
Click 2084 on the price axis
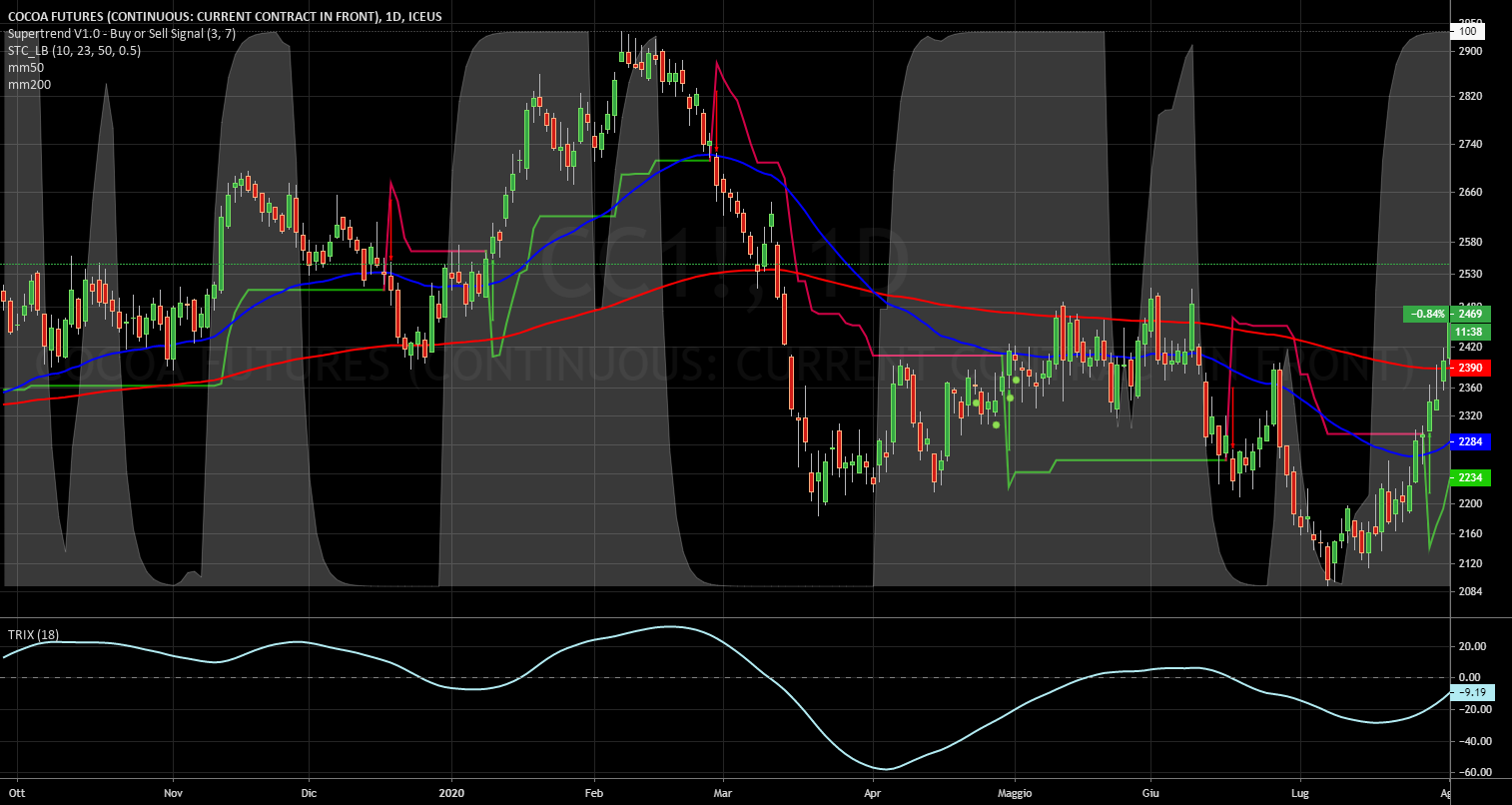1470,592
